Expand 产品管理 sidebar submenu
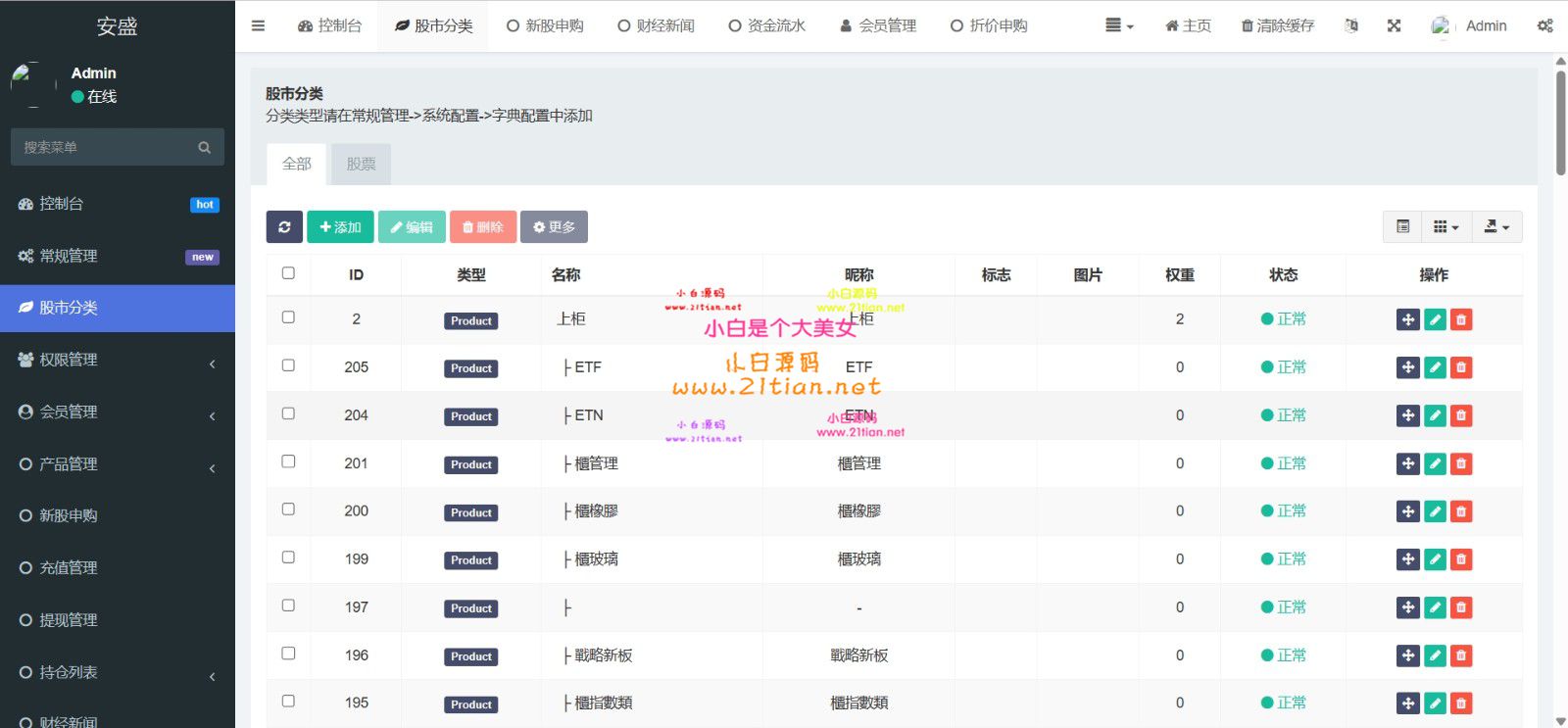 tap(118, 463)
